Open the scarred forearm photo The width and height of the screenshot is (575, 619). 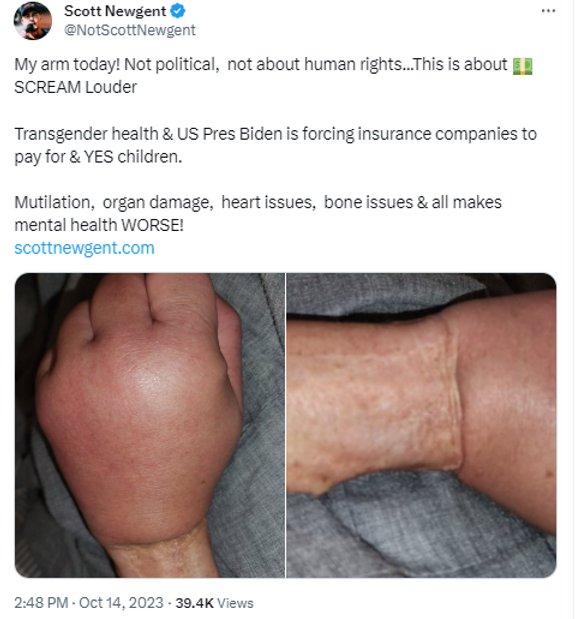pyautogui.click(x=421, y=425)
